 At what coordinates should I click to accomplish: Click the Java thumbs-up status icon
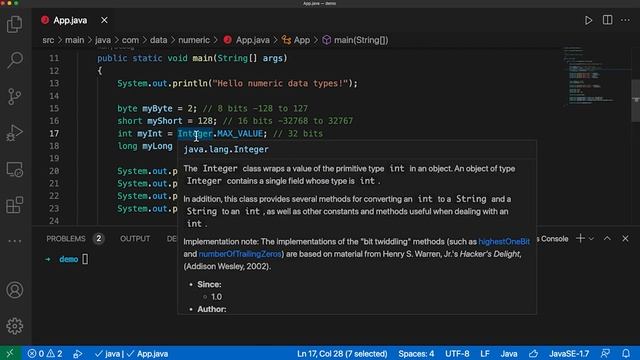tap(533, 353)
